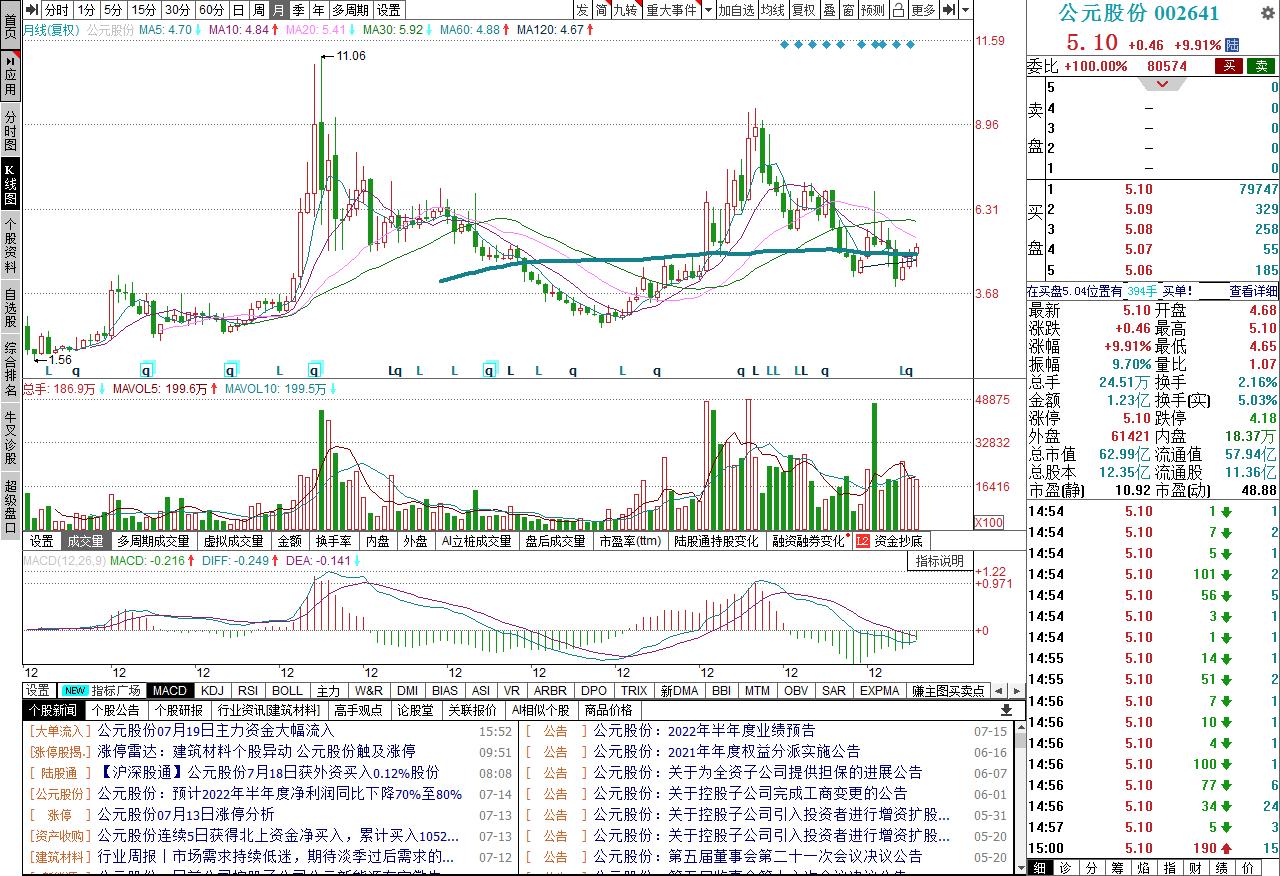Open the 更多 dropdown in top toolbar

tap(921, 10)
